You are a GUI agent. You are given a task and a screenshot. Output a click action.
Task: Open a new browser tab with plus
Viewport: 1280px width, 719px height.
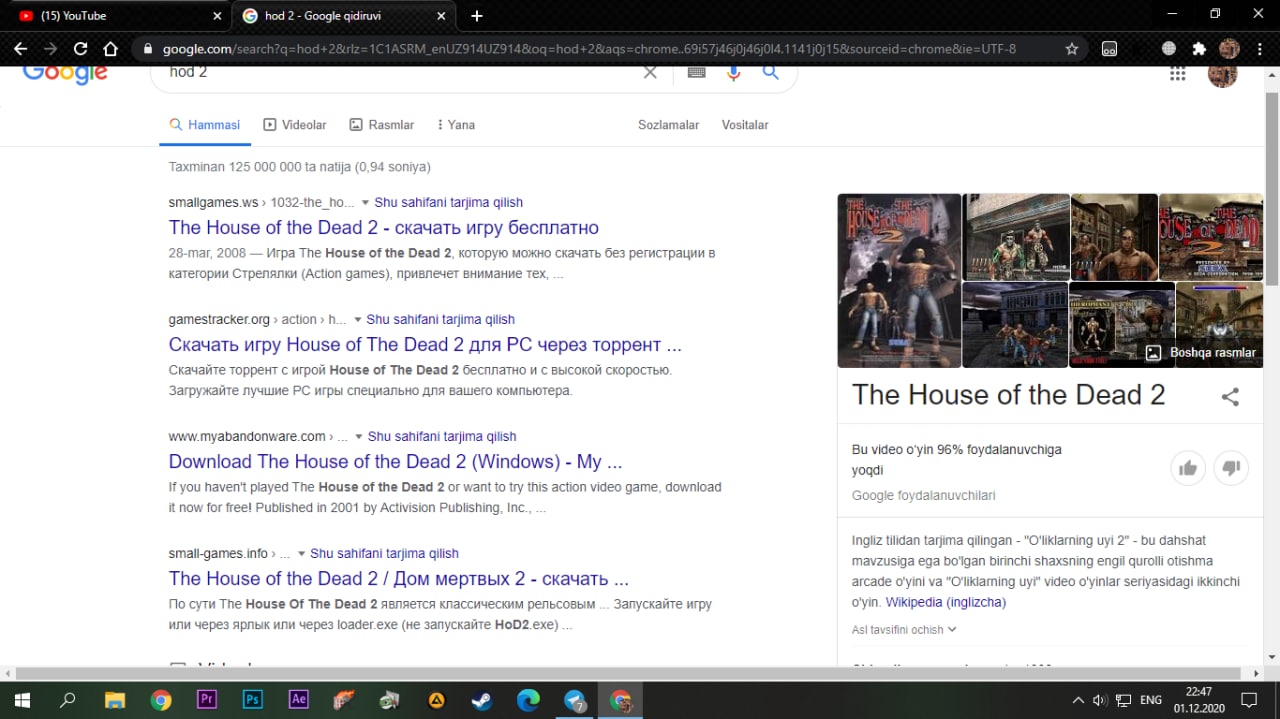coord(477,16)
